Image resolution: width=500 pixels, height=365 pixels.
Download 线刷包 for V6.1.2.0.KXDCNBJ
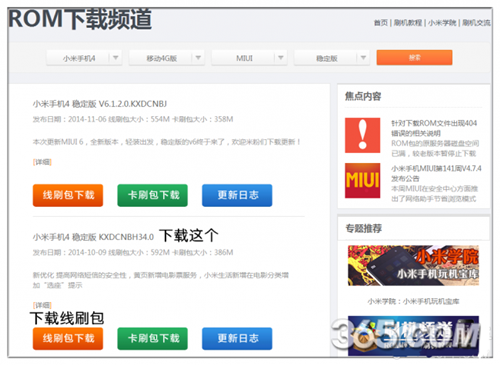[68, 195]
